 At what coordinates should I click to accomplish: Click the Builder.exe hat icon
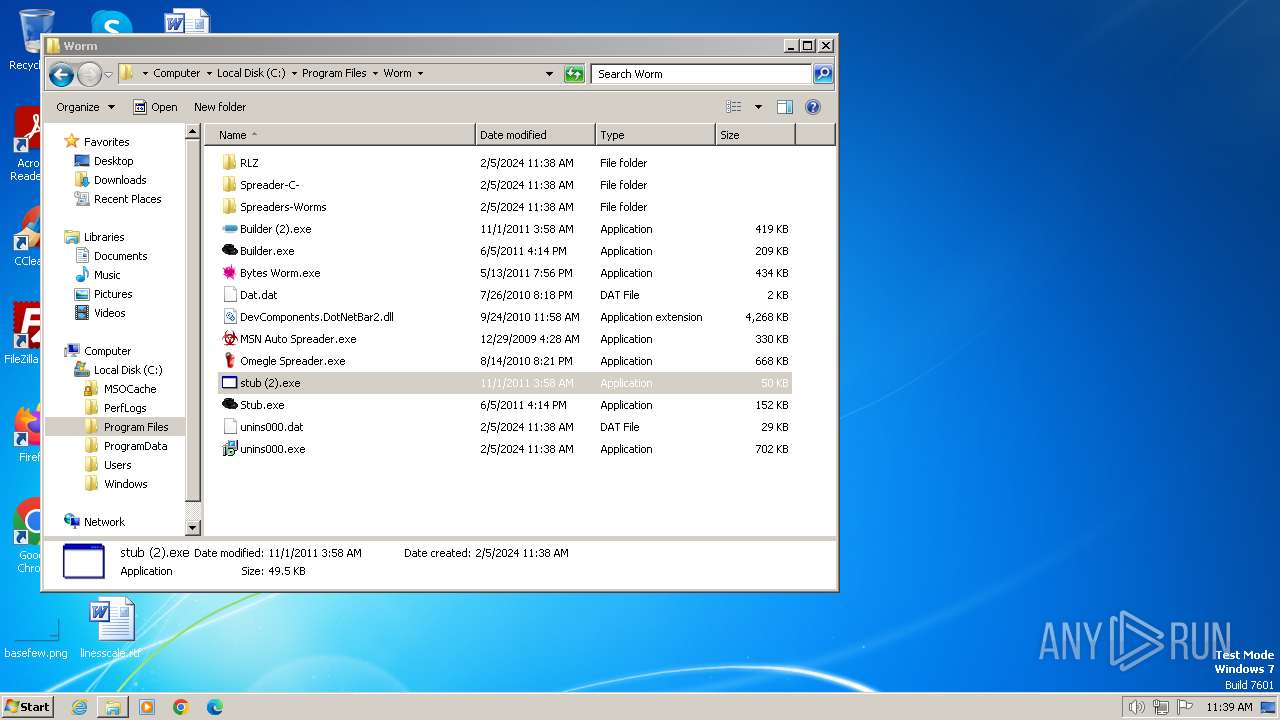point(229,251)
